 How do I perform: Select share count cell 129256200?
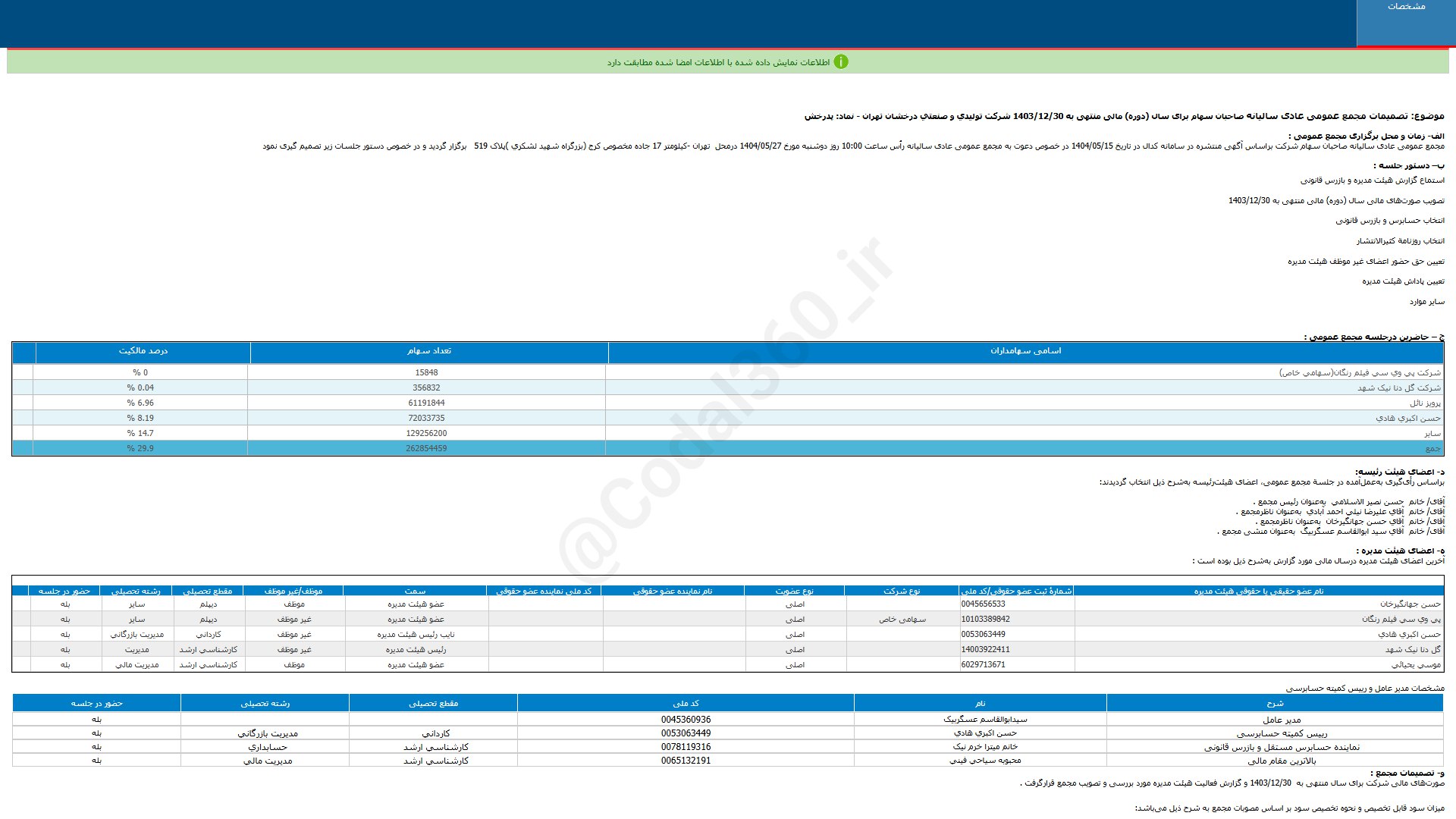(426, 433)
